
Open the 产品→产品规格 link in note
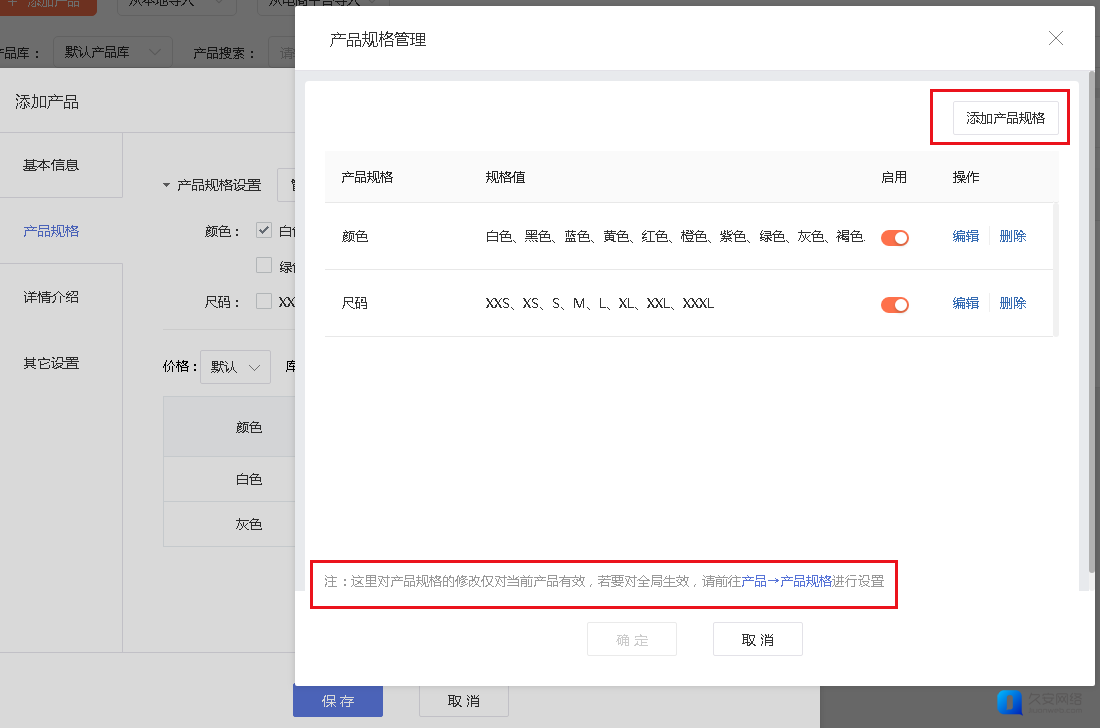pyautogui.click(x=786, y=581)
